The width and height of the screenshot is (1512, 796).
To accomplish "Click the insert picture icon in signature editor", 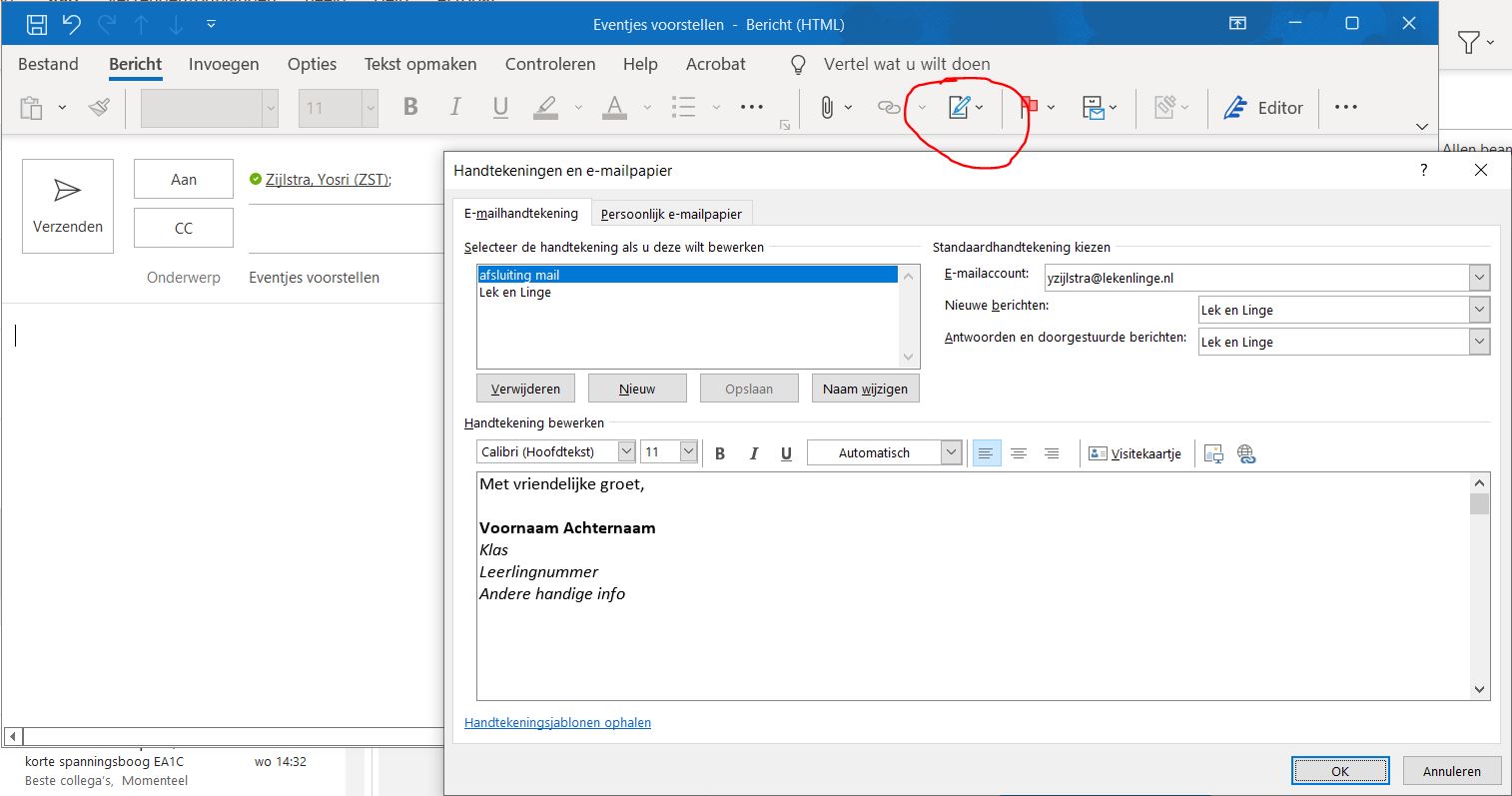I will [1213, 453].
